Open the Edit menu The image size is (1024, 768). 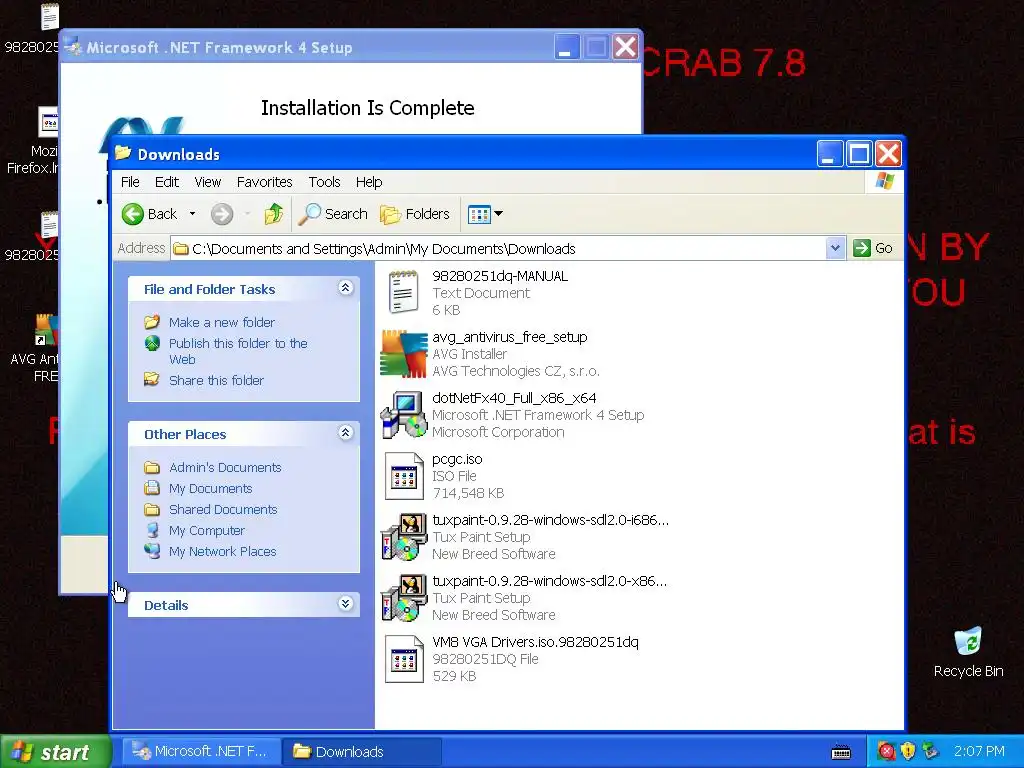pyautogui.click(x=167, y=182)
